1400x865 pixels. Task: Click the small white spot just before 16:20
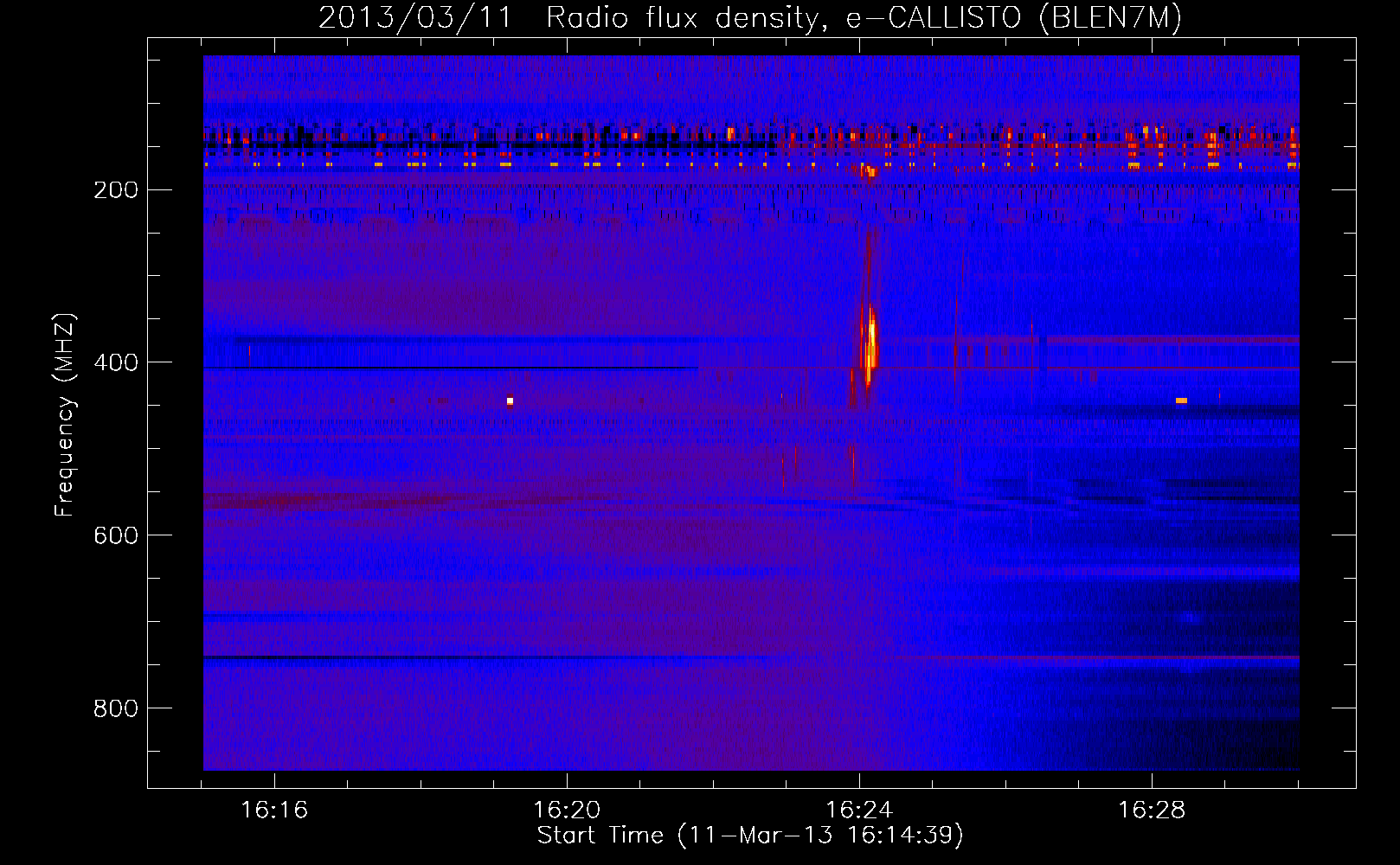(511, 400)
